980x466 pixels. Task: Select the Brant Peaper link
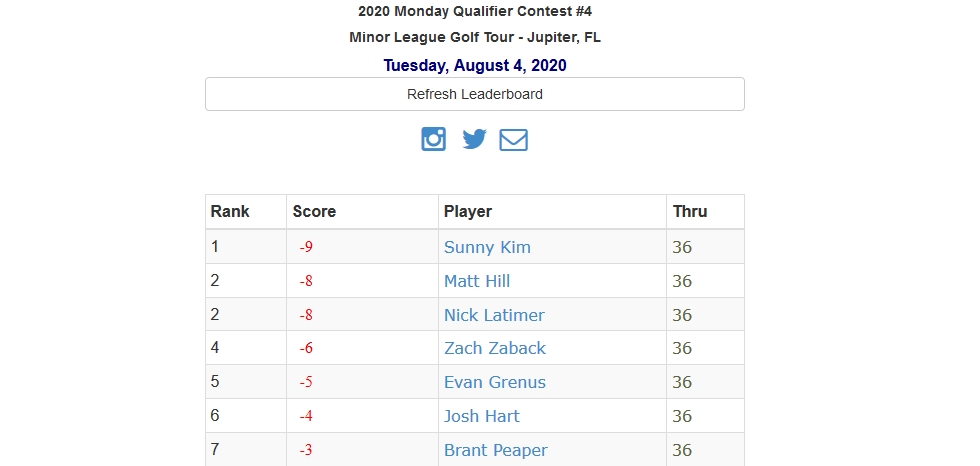pos(496,450)
